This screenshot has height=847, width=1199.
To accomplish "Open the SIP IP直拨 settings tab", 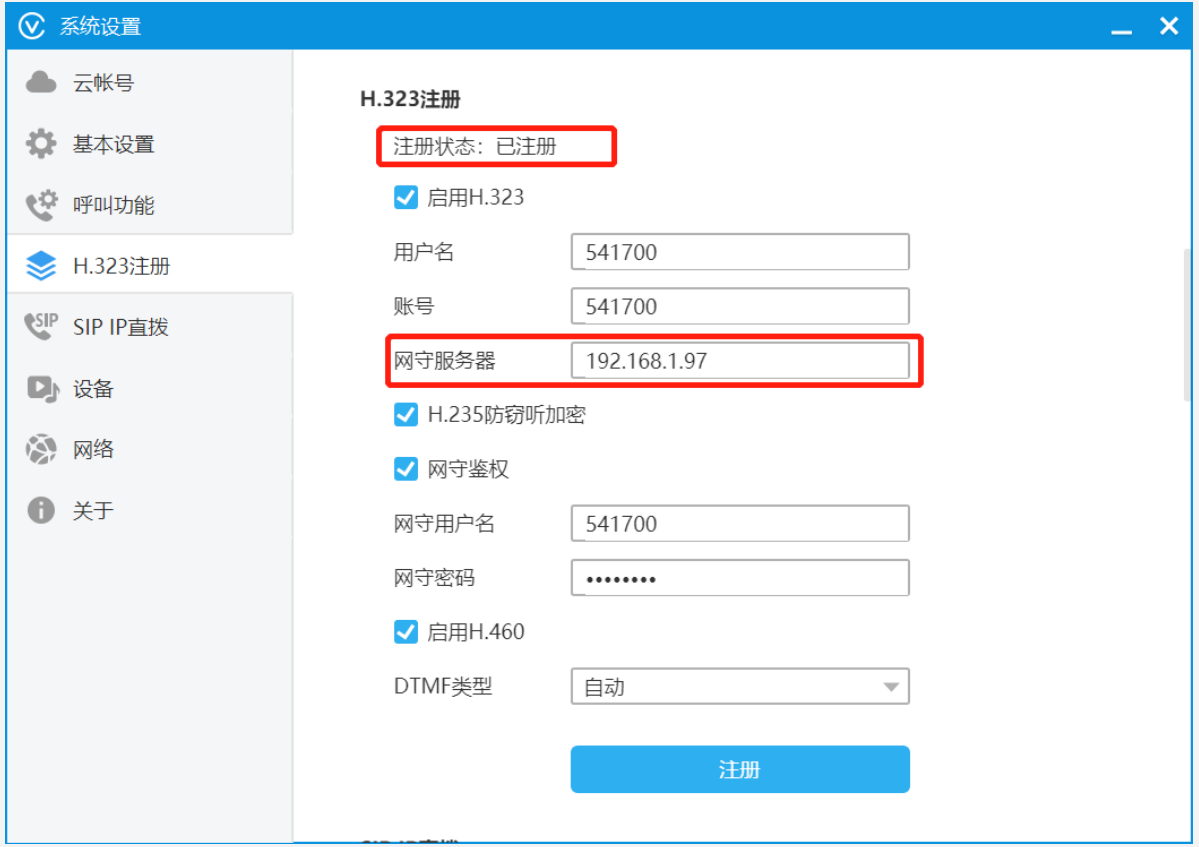I will [x=120, y=327].
